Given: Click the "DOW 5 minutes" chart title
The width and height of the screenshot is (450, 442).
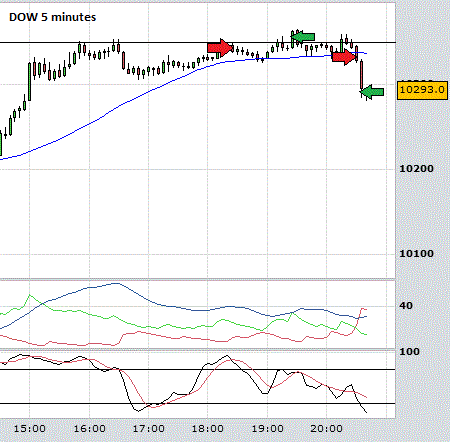Looking at the screenshot, I should pos(52,17).
